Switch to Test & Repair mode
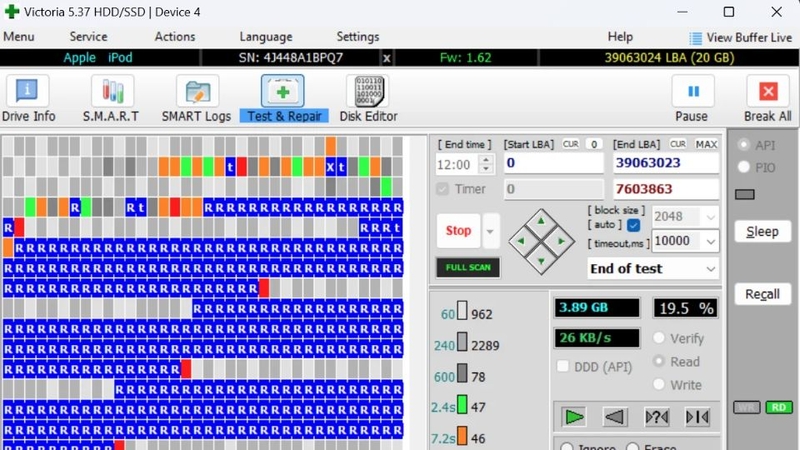 [284, 99]
